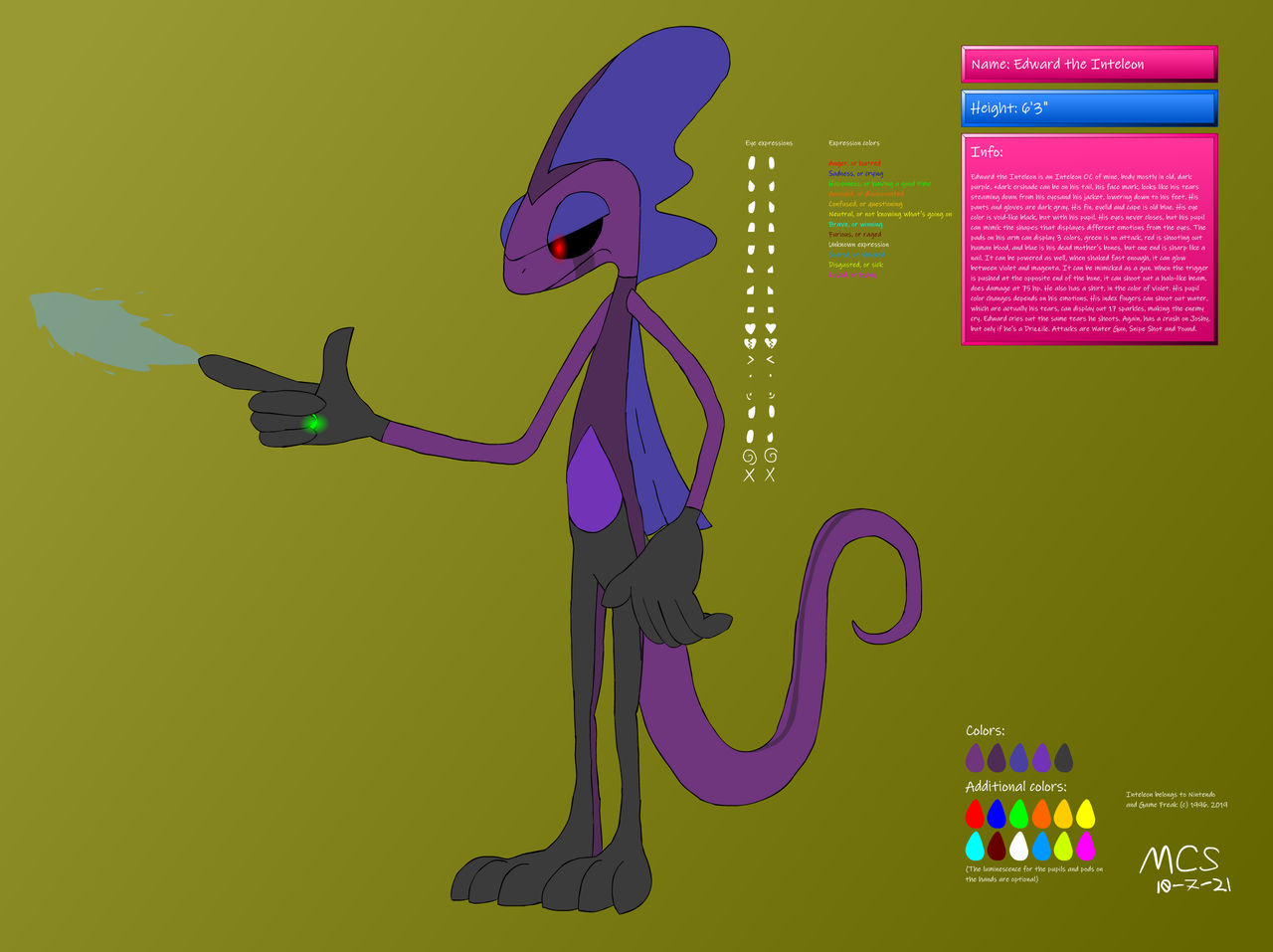Pick the cyan additional color swatch
Image resolution: width=1273 pixels, height=952 pixels.
[975, 846]
